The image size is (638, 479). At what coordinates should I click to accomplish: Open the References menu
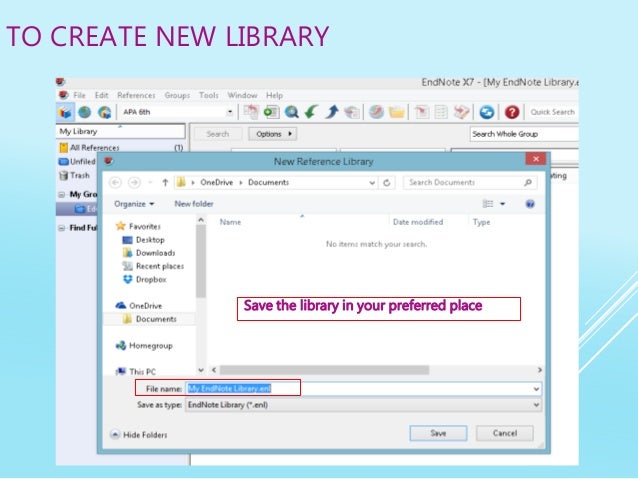tap(136, 95)
